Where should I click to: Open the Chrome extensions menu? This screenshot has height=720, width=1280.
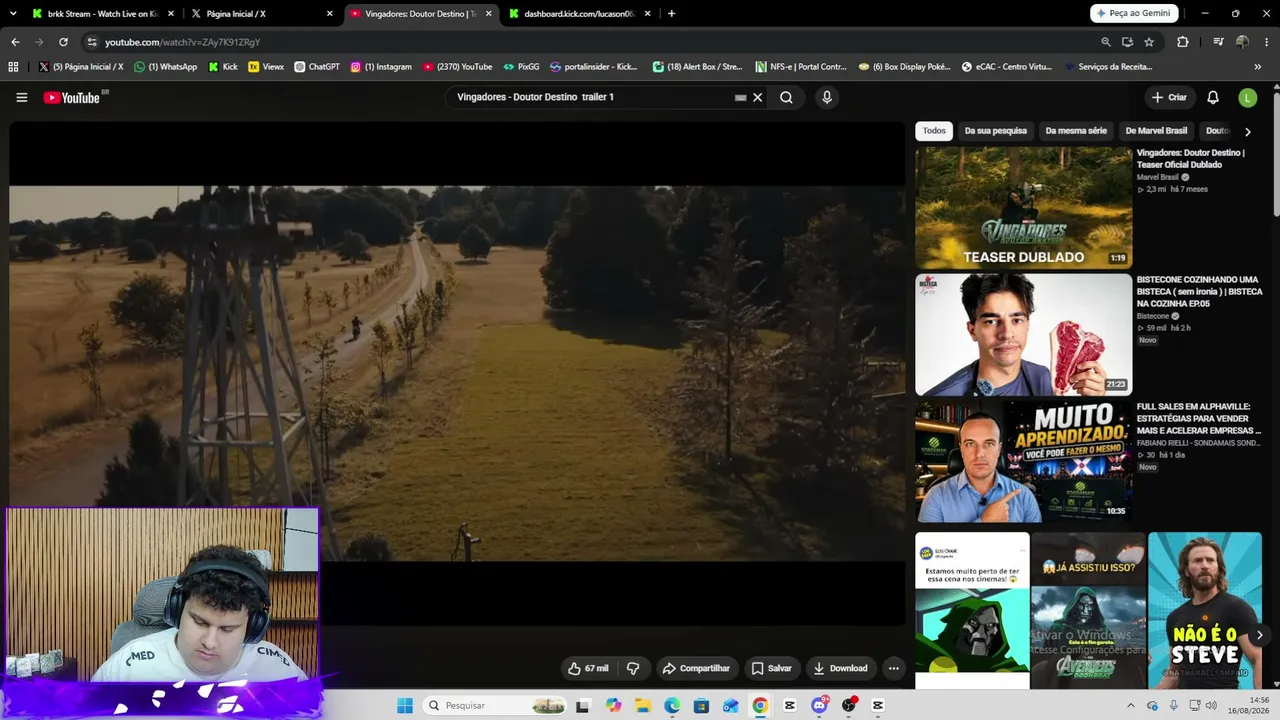pyautogui.click(x=1183, y=42)
